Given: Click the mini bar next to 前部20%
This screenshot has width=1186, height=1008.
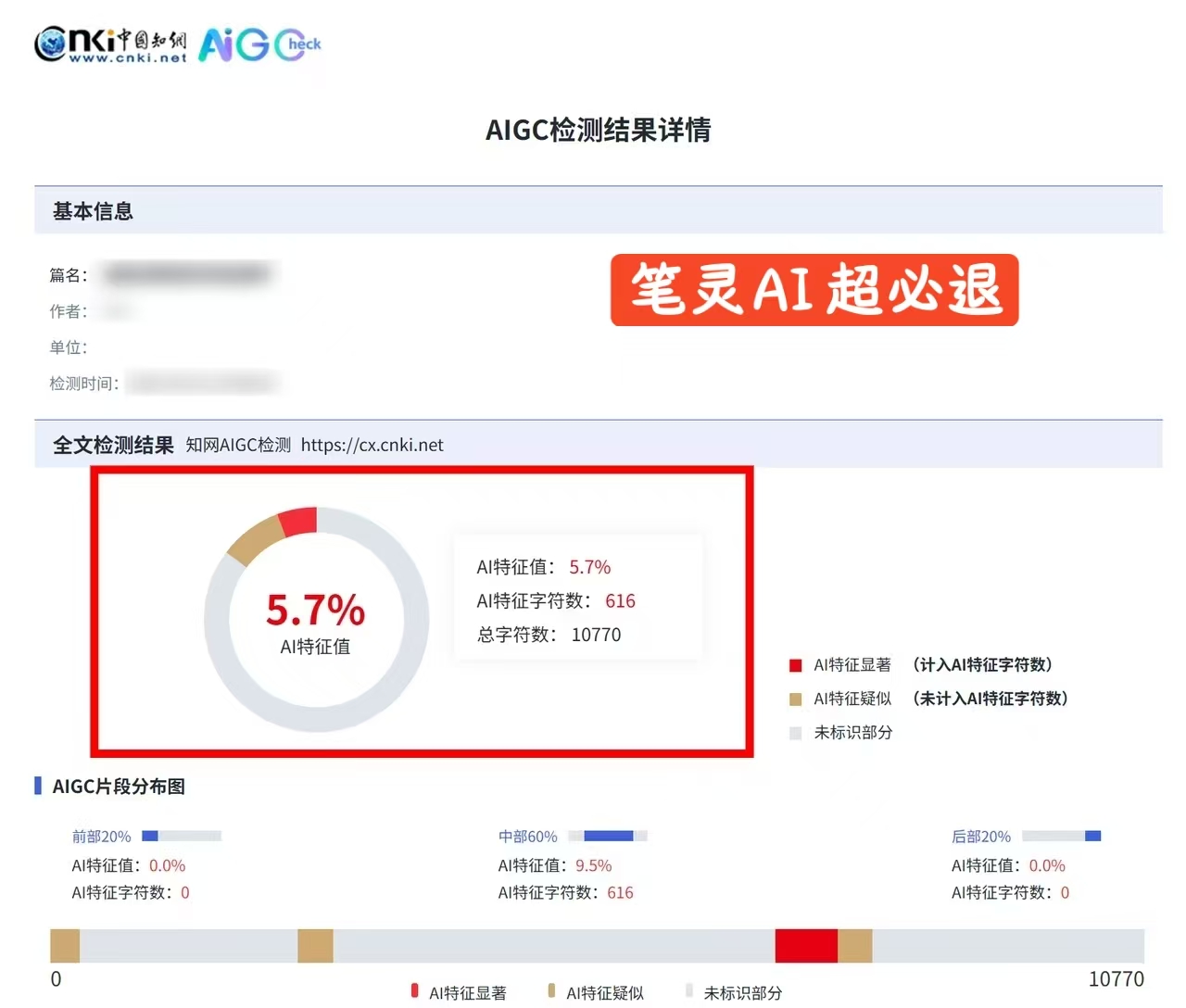Looking at the screenshot, I should 182,836.
